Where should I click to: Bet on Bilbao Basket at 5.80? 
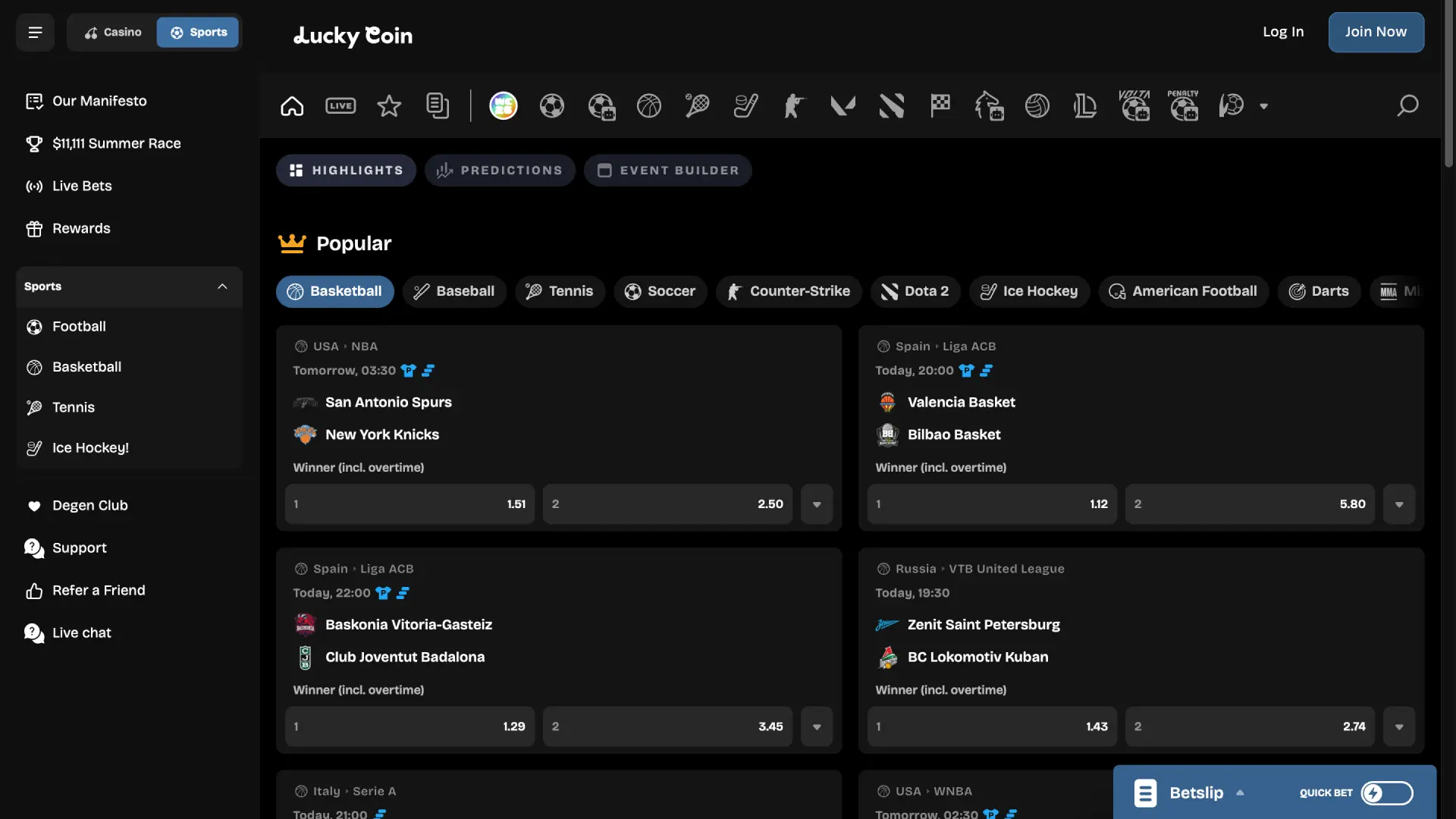[1250, 504]
